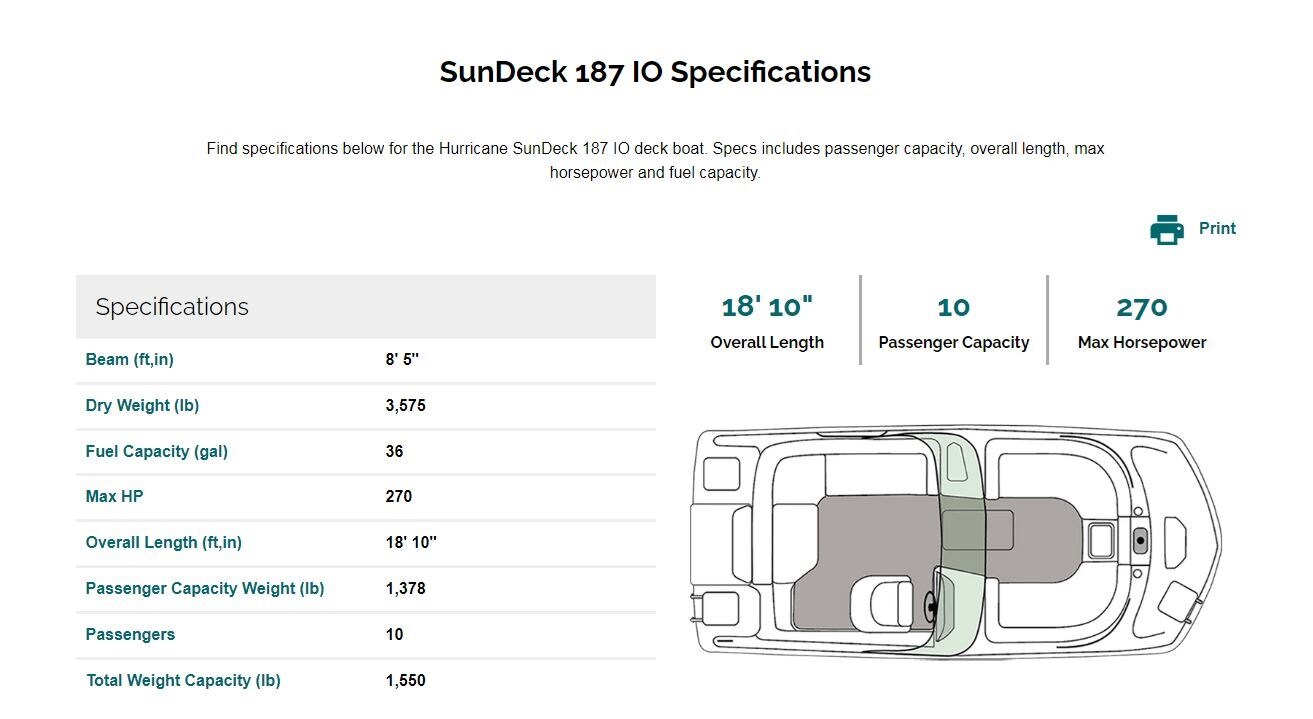Click the SunDeck 187 IO Specifications heading
The image size is (1313, 719).
[x=655, y=72]
